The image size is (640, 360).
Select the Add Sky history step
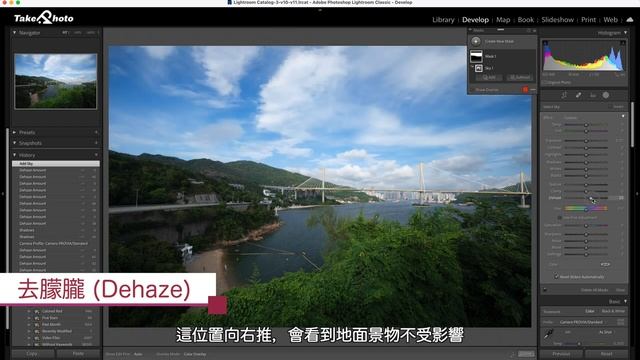56,164
